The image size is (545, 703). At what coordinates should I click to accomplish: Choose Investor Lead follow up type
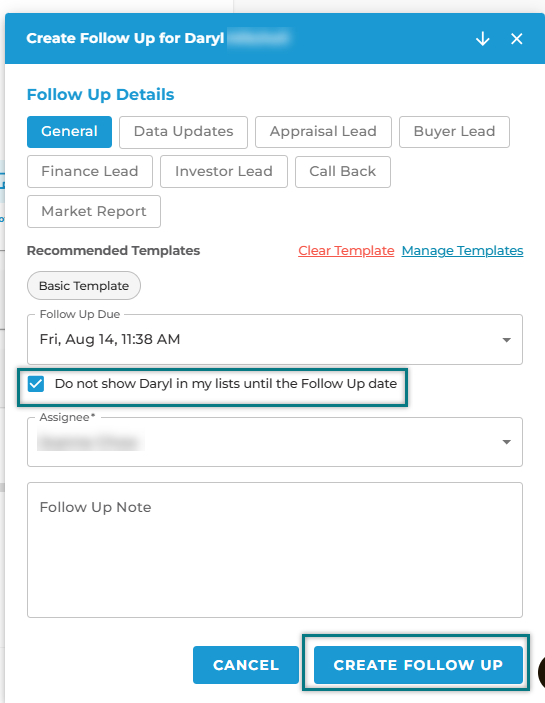[x=224, y=171]
